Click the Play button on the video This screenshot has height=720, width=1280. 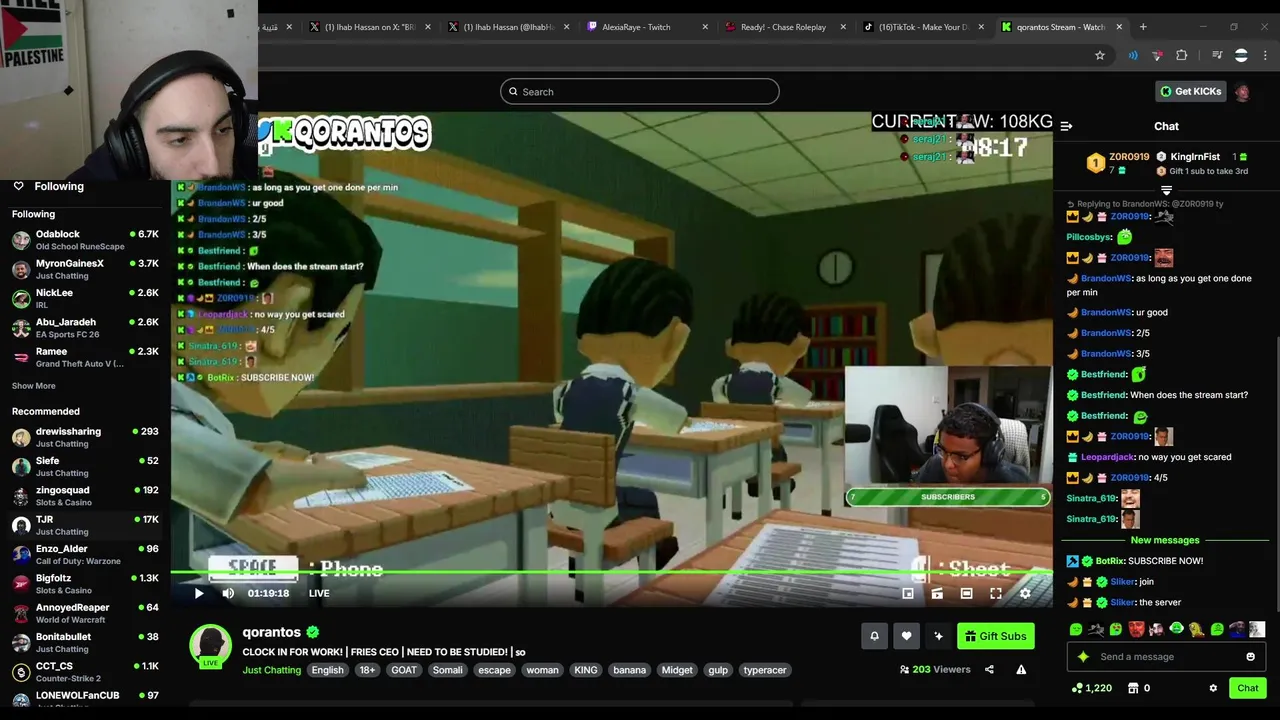tap(198, 593)
